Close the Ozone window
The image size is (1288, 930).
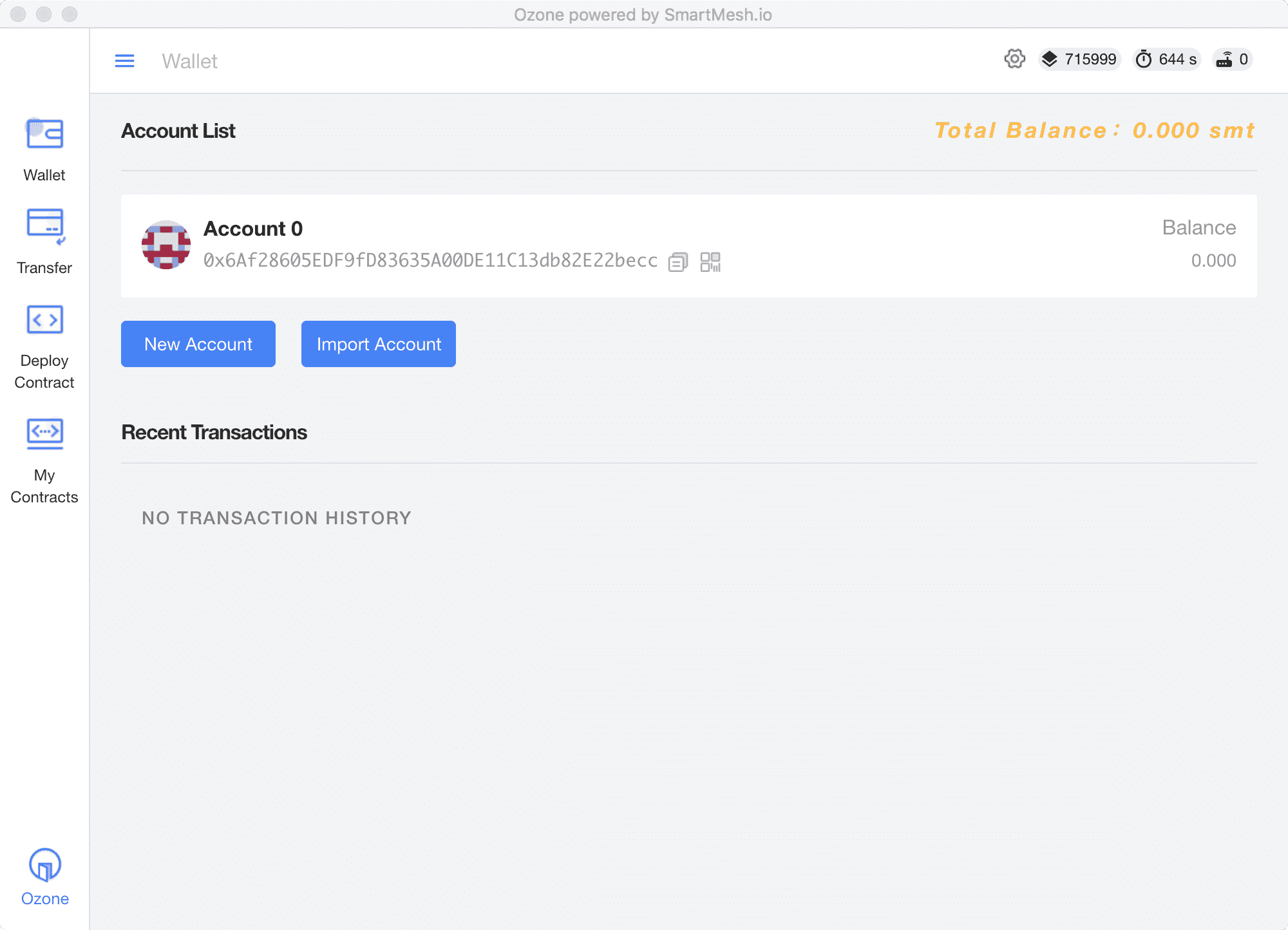click(x=18, y=14)
